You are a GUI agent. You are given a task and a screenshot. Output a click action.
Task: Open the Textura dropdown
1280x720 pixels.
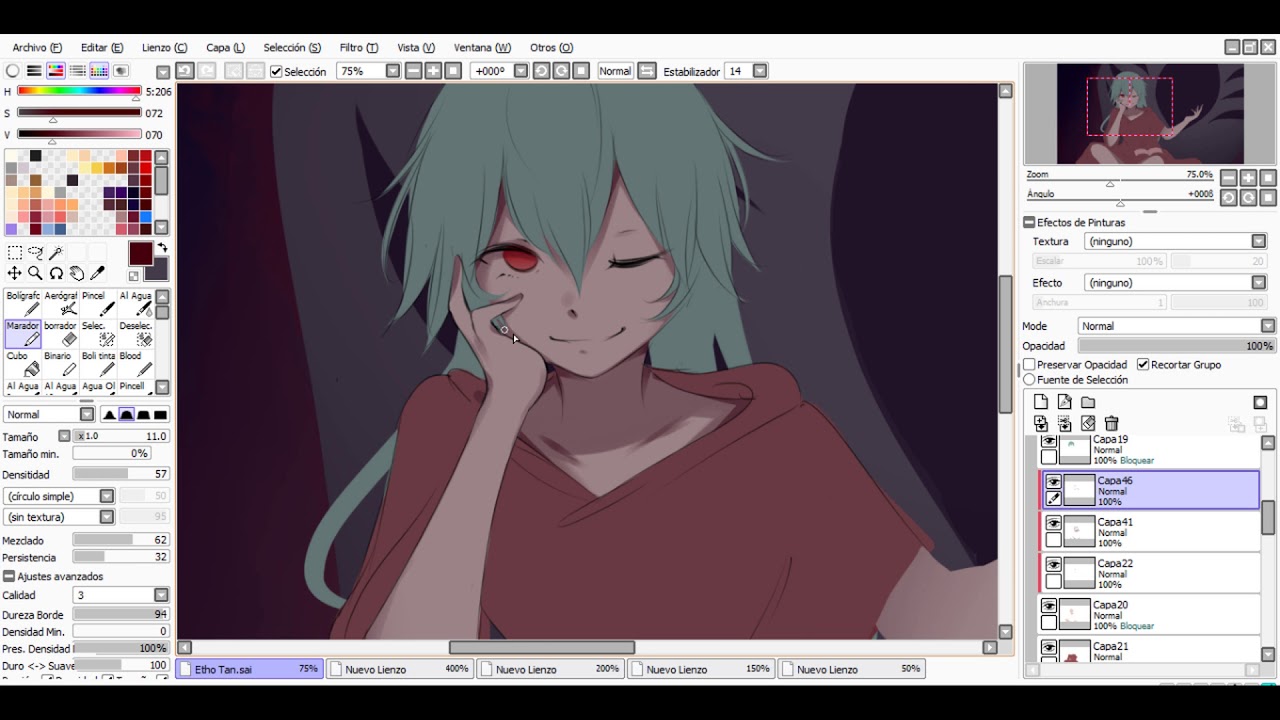(1176, 241)
